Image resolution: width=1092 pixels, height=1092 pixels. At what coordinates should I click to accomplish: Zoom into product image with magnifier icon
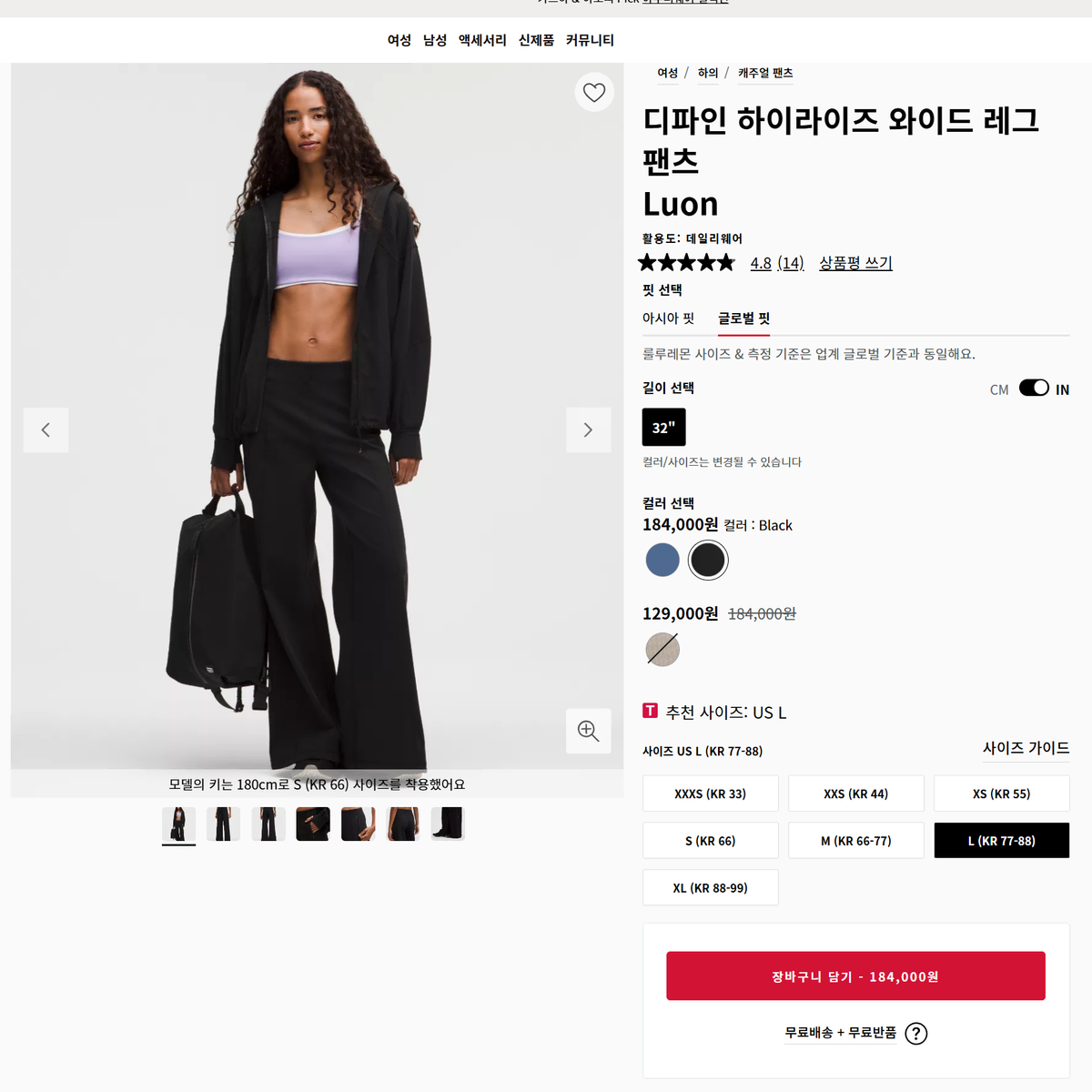point(588,731)
